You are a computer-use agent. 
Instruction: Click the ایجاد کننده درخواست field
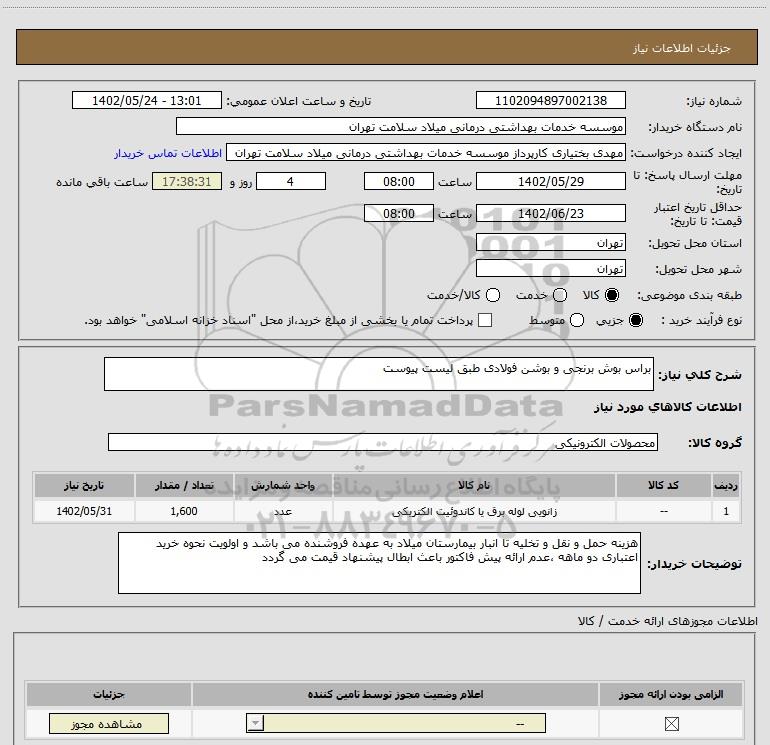[x=426, y=153]
